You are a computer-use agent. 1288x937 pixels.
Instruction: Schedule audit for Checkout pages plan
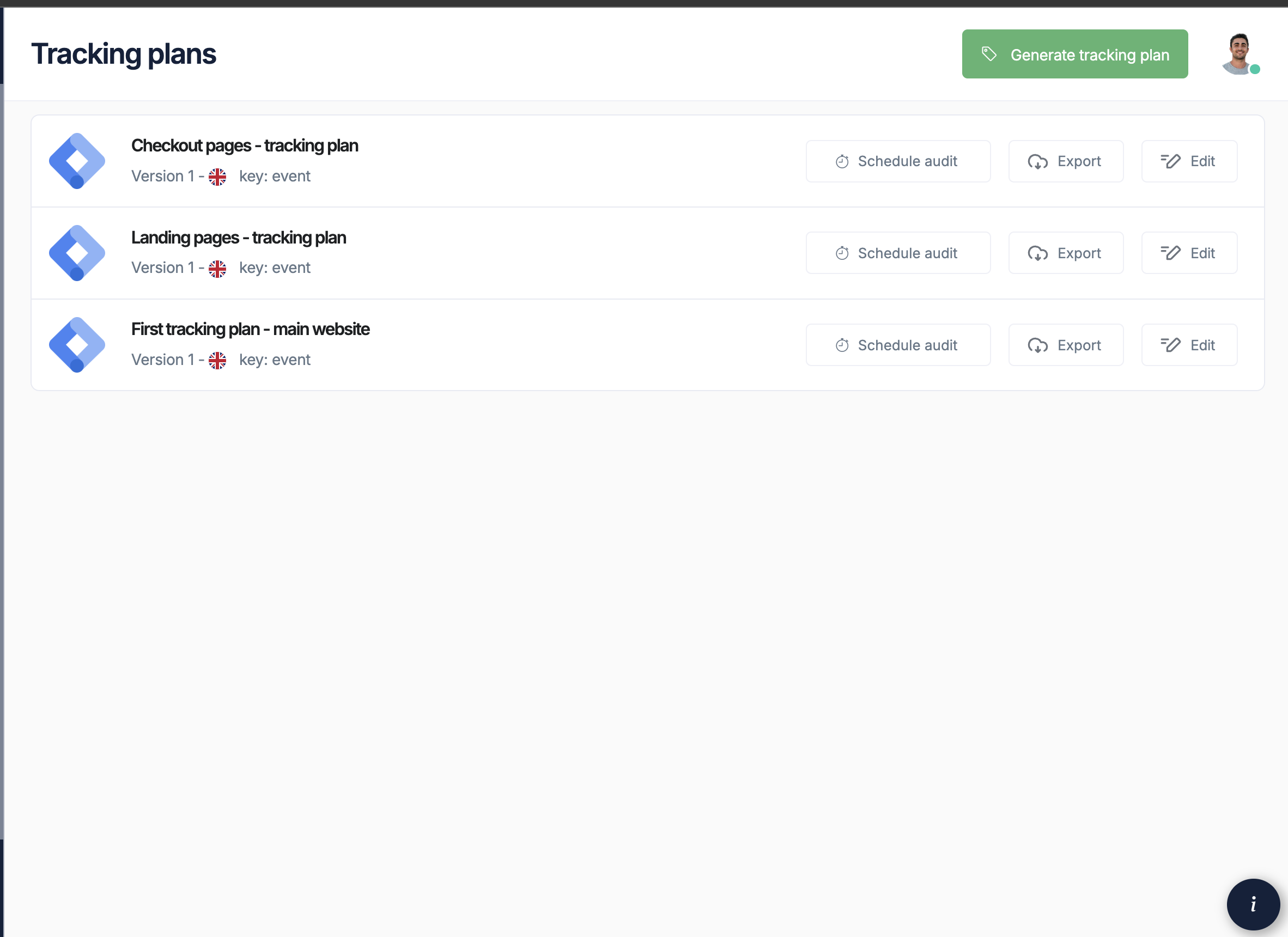[x=898, y=161]
